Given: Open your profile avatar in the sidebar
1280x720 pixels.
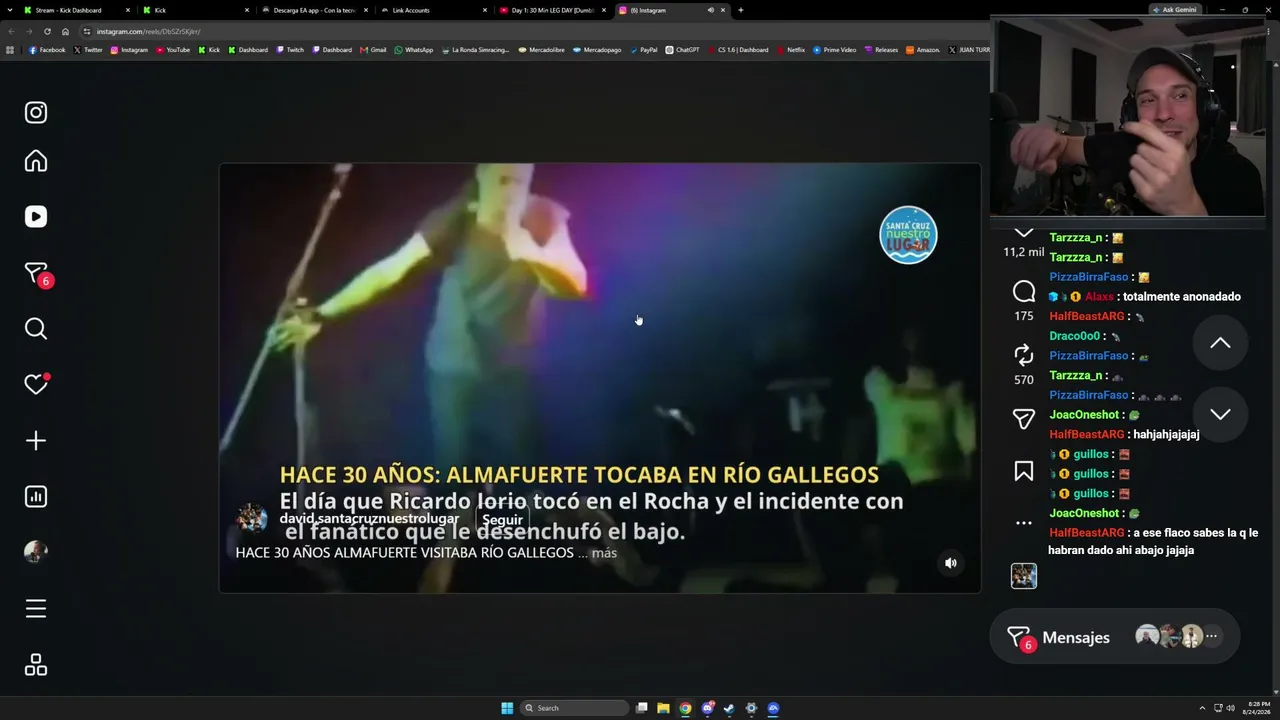Looking at the screenshot, I should tap(36, 552).
